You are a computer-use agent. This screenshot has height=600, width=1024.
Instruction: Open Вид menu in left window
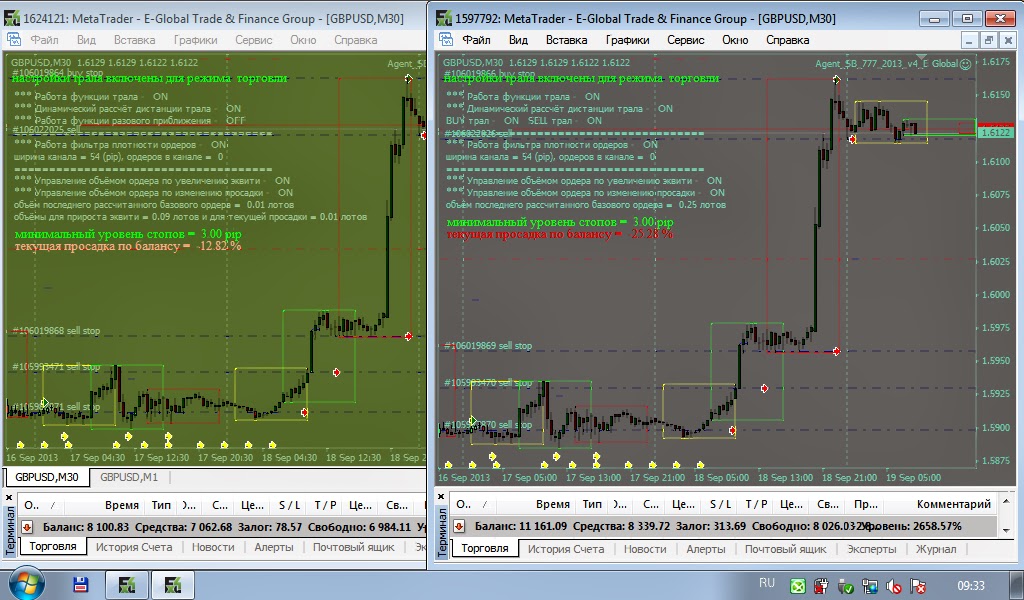[86, 40]
